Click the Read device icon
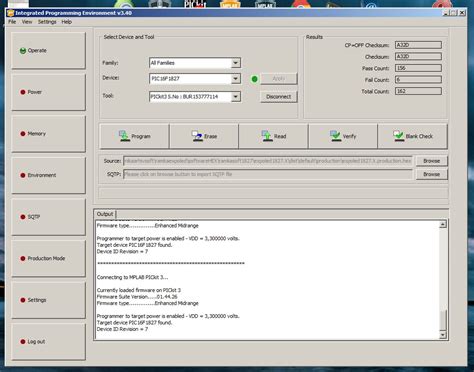Screen dimensions: 474x372 (x=267, y=136)
